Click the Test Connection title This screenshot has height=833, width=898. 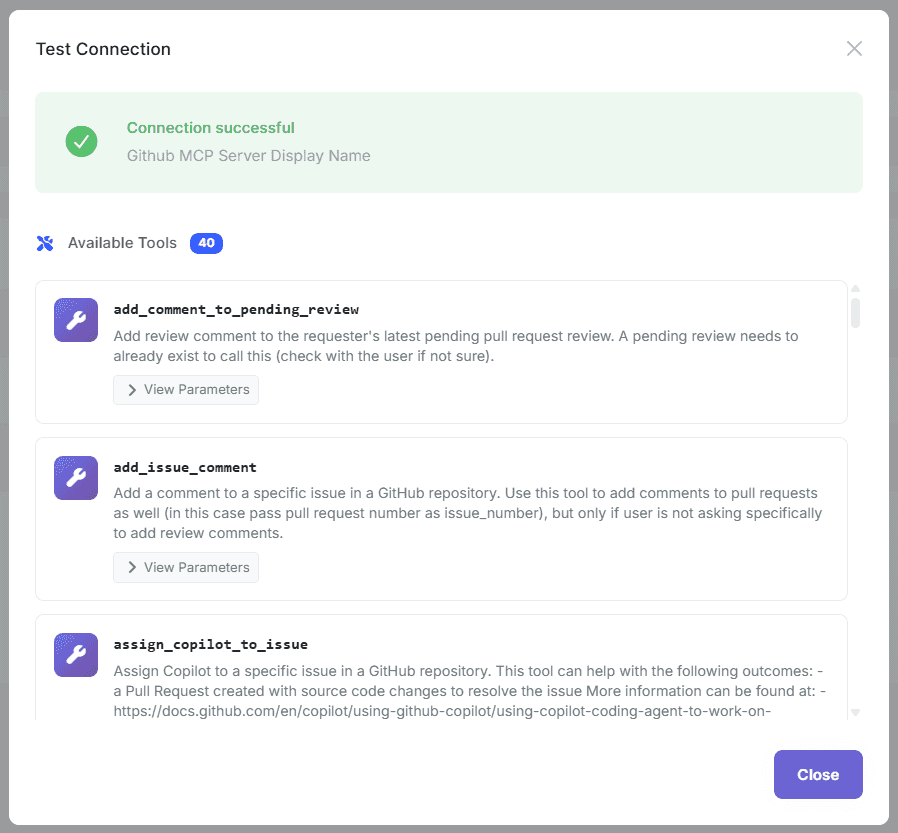click(103, 48)
